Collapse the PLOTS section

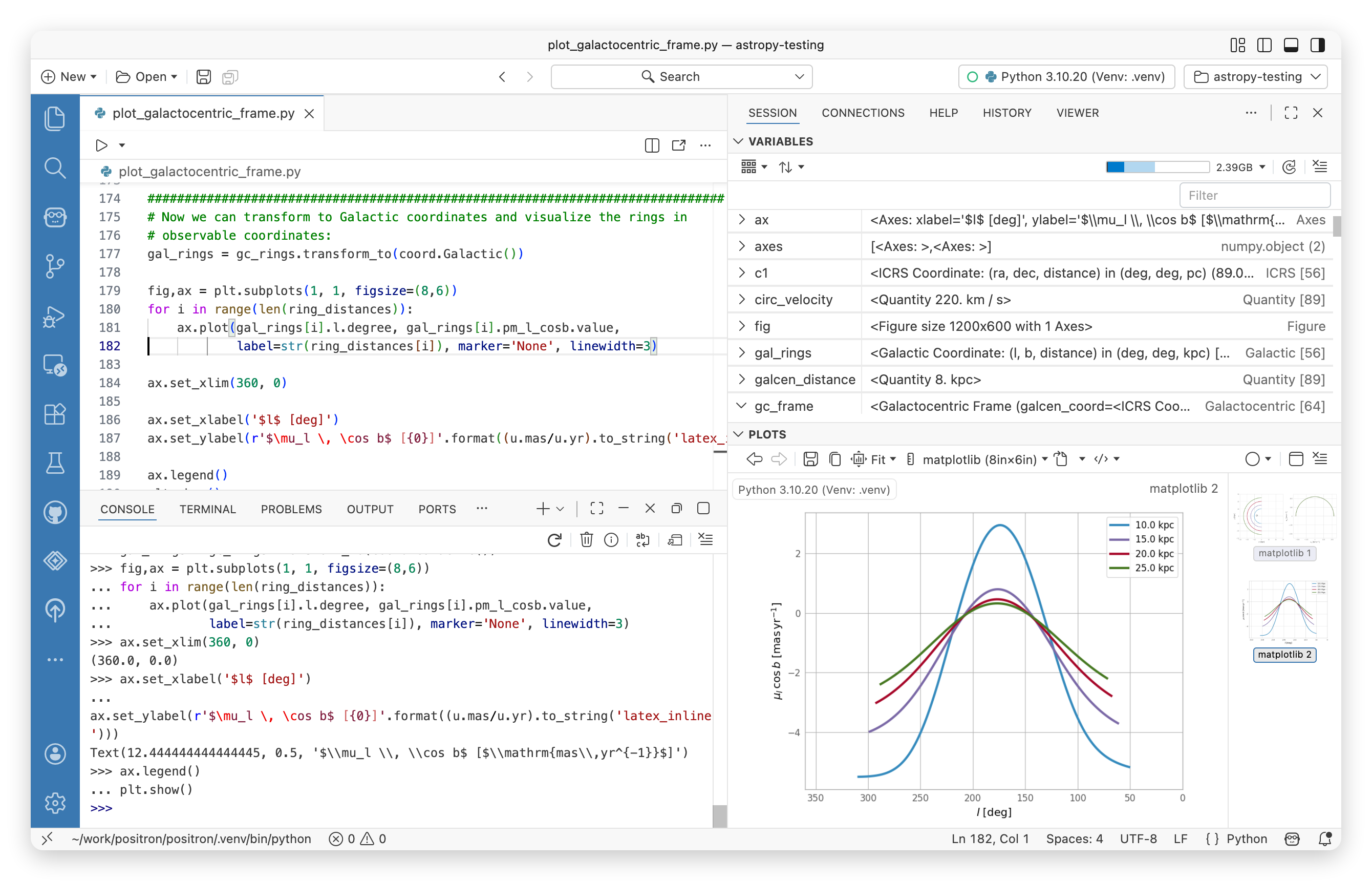pyautogui.click(x=739, y=434)
